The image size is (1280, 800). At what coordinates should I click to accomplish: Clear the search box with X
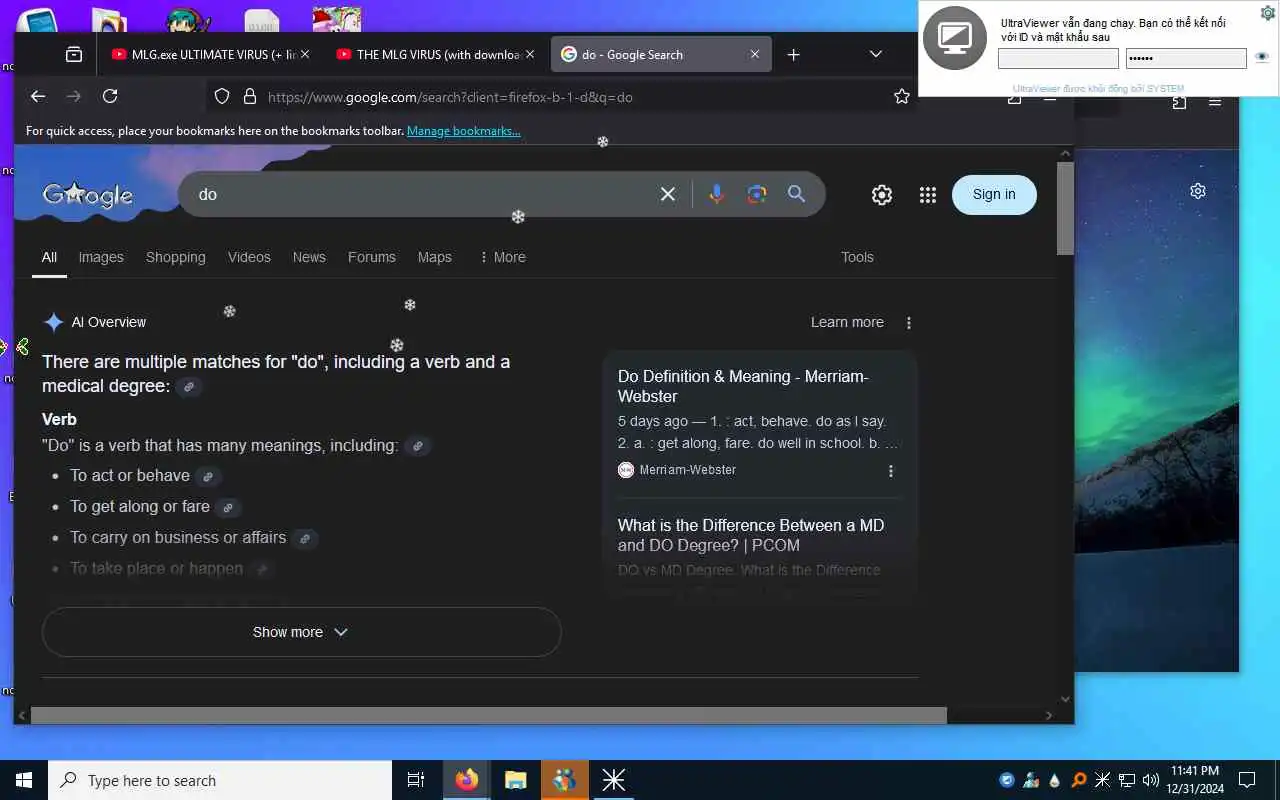tap(668, 194)
